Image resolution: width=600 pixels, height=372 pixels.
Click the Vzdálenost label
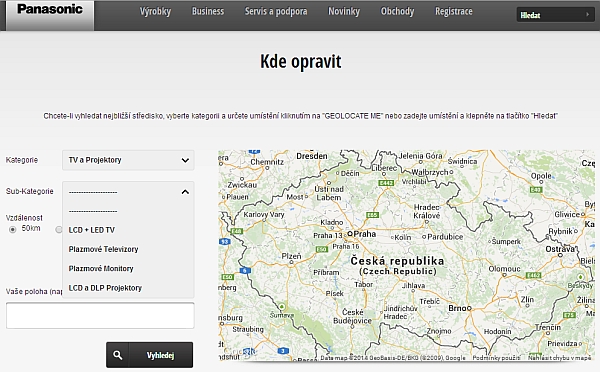coord(24,218)
